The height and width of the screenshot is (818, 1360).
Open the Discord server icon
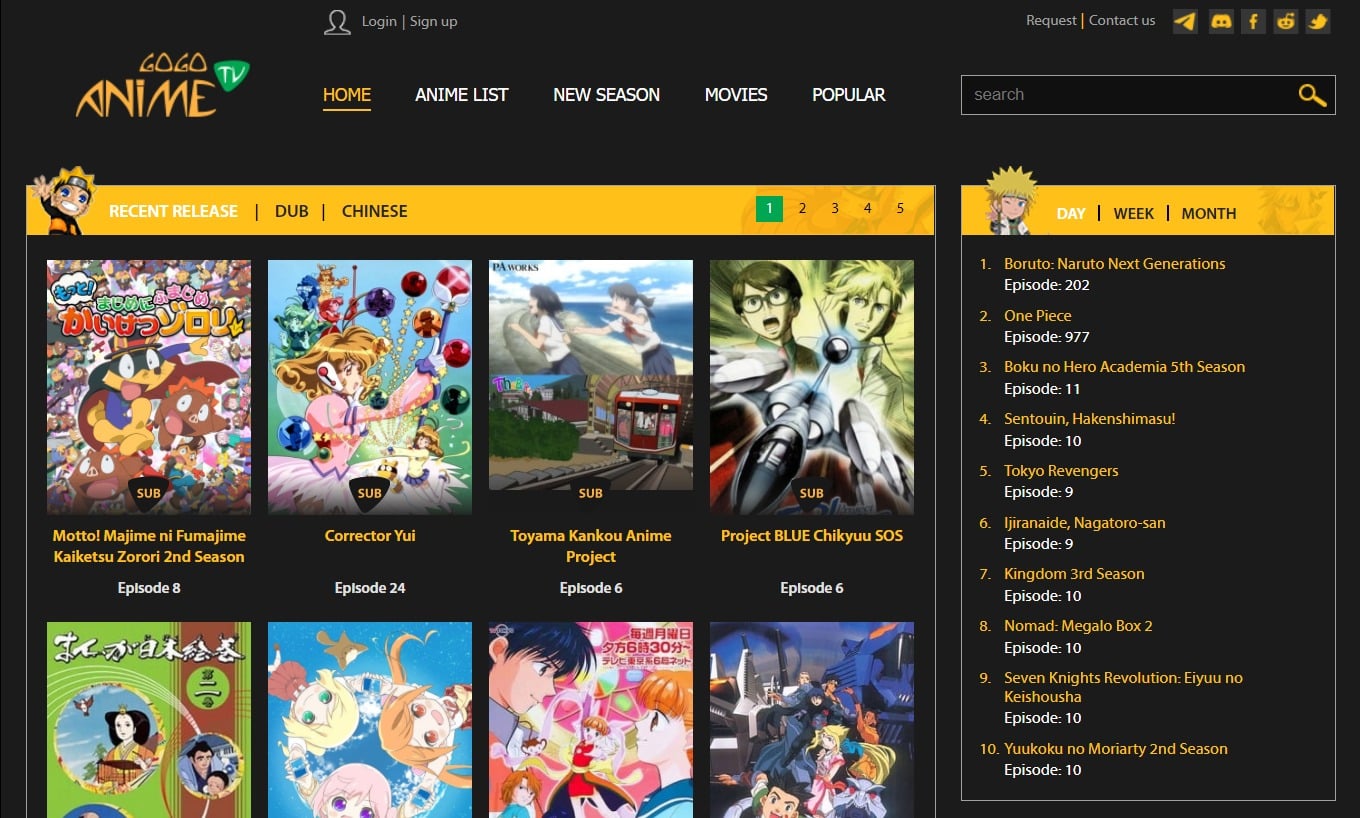click(x=1221, y=21)
